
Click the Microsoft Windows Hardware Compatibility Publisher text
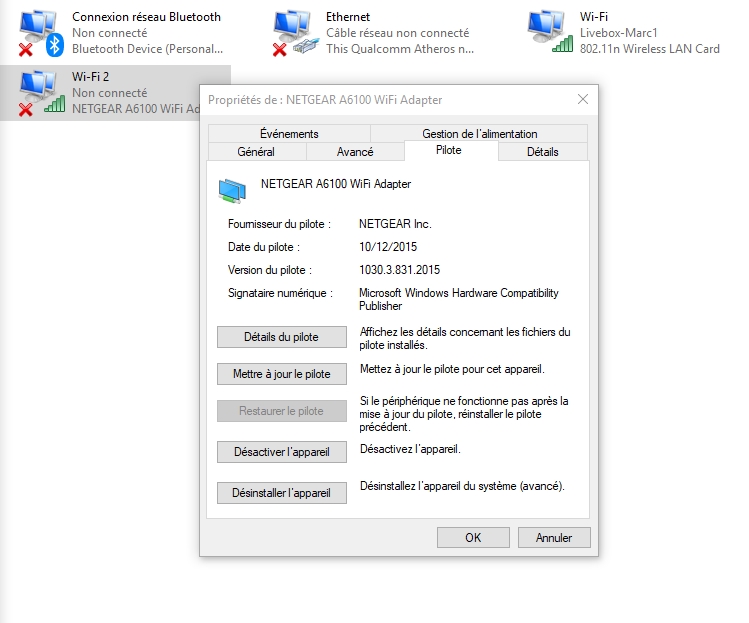tap(459, 299)
